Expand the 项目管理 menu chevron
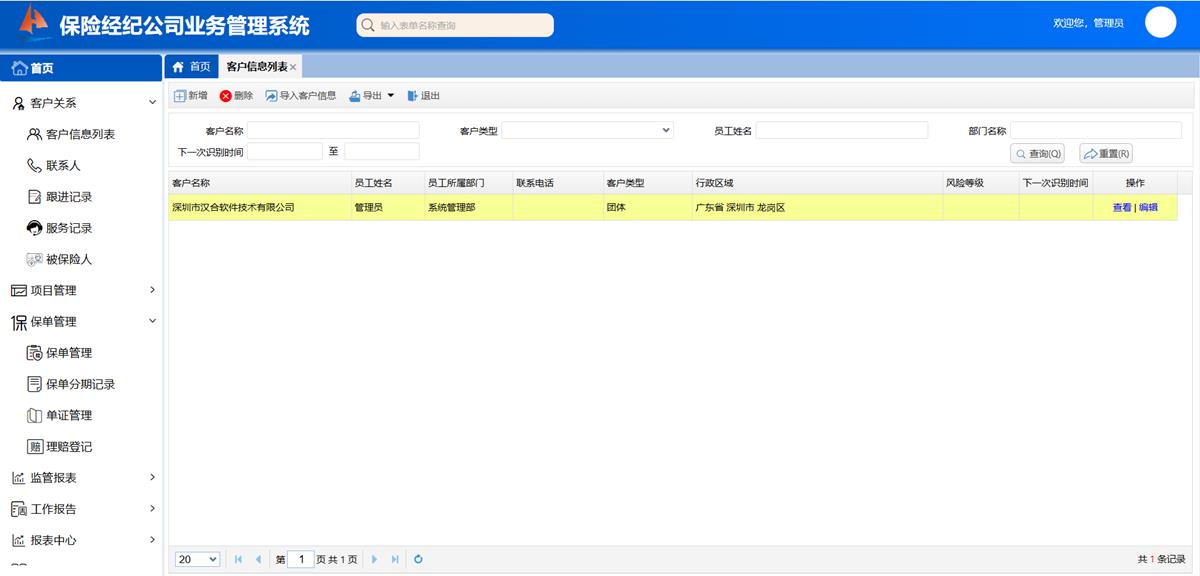 coord(152,290)
